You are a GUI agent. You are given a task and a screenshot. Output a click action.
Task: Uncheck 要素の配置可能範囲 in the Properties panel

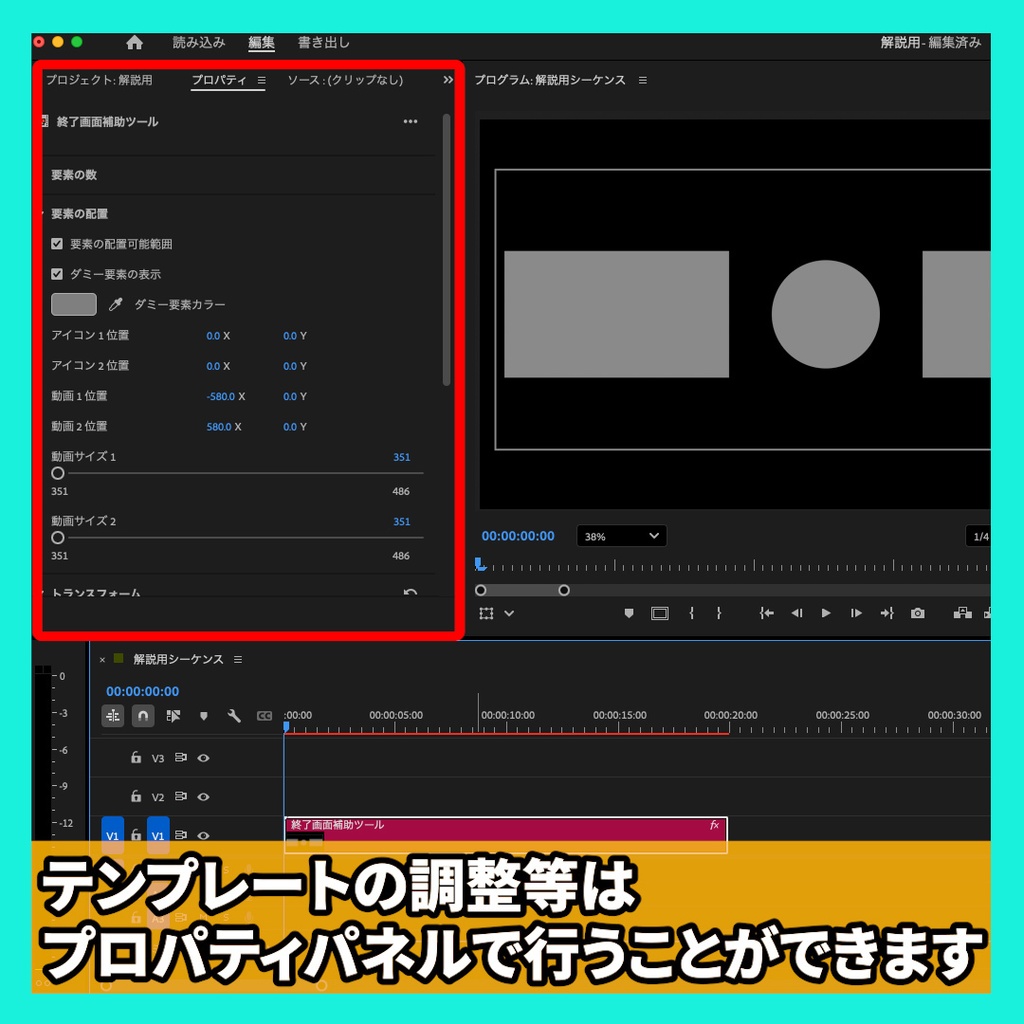pyautogui.click(x=57, y=243)
